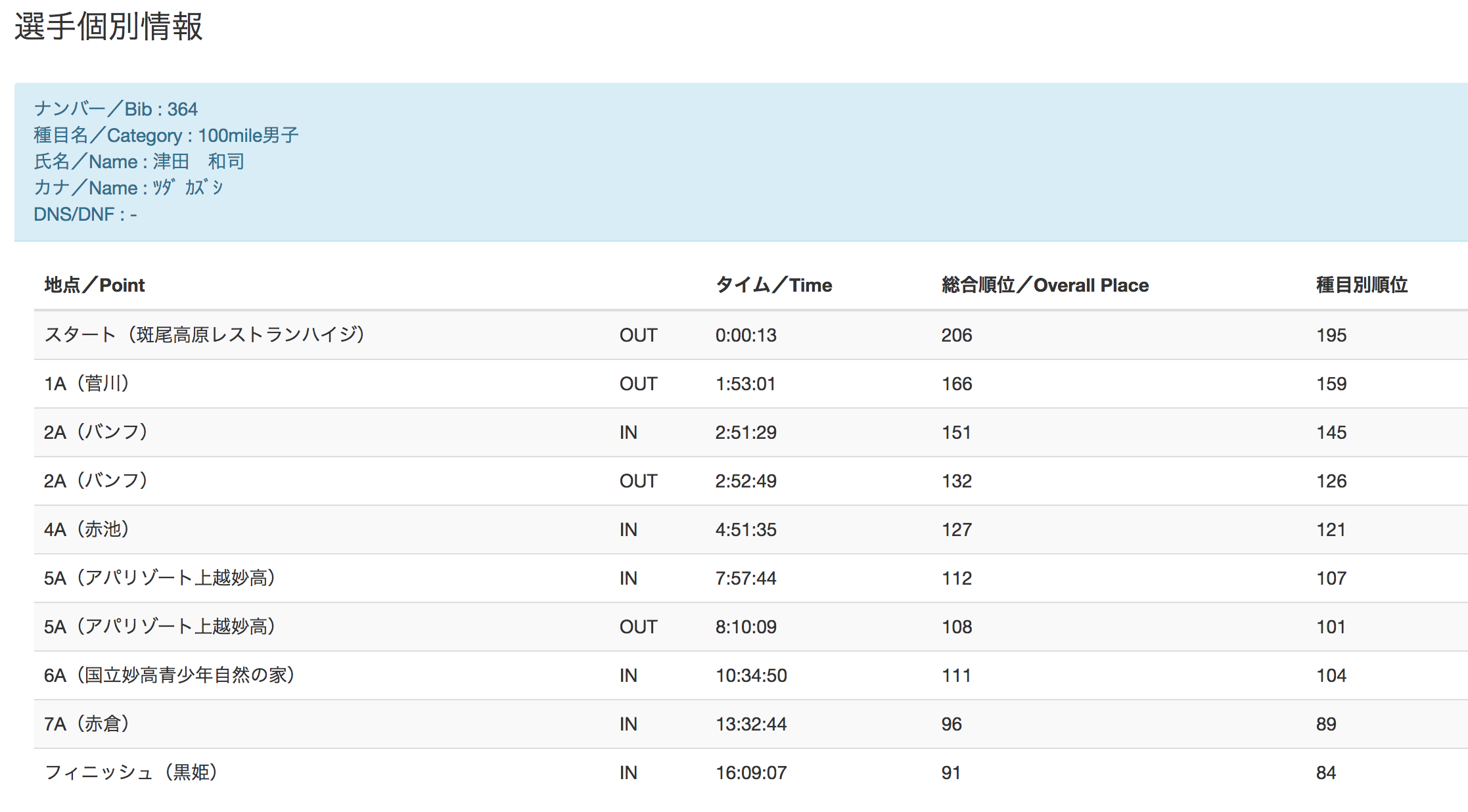The height and width of the screenshot is (812, 1468).
Task: Click the Overall Place column header
Action: click(1045, 285)
